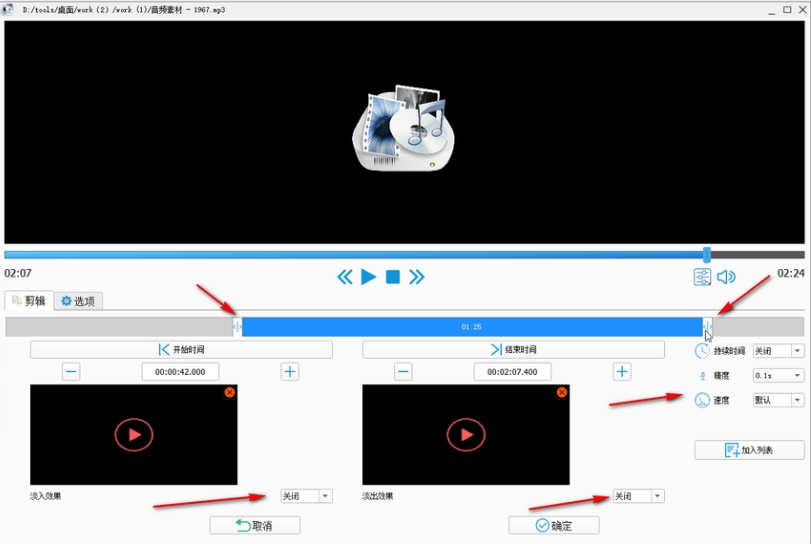Close the start-time preview with the orange X
Image resolution: width=811 pixels, height=544 pixels.
[230, 392]
